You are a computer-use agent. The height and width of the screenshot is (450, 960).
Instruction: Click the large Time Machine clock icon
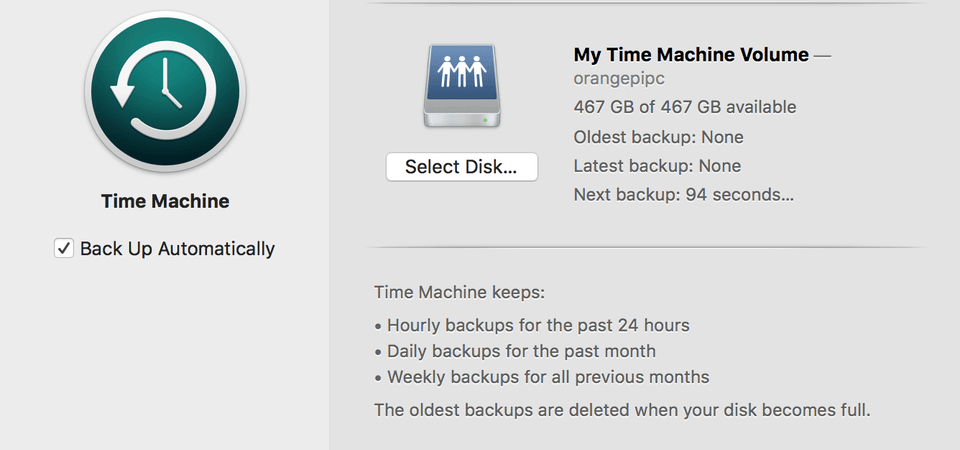coord(165,92)
